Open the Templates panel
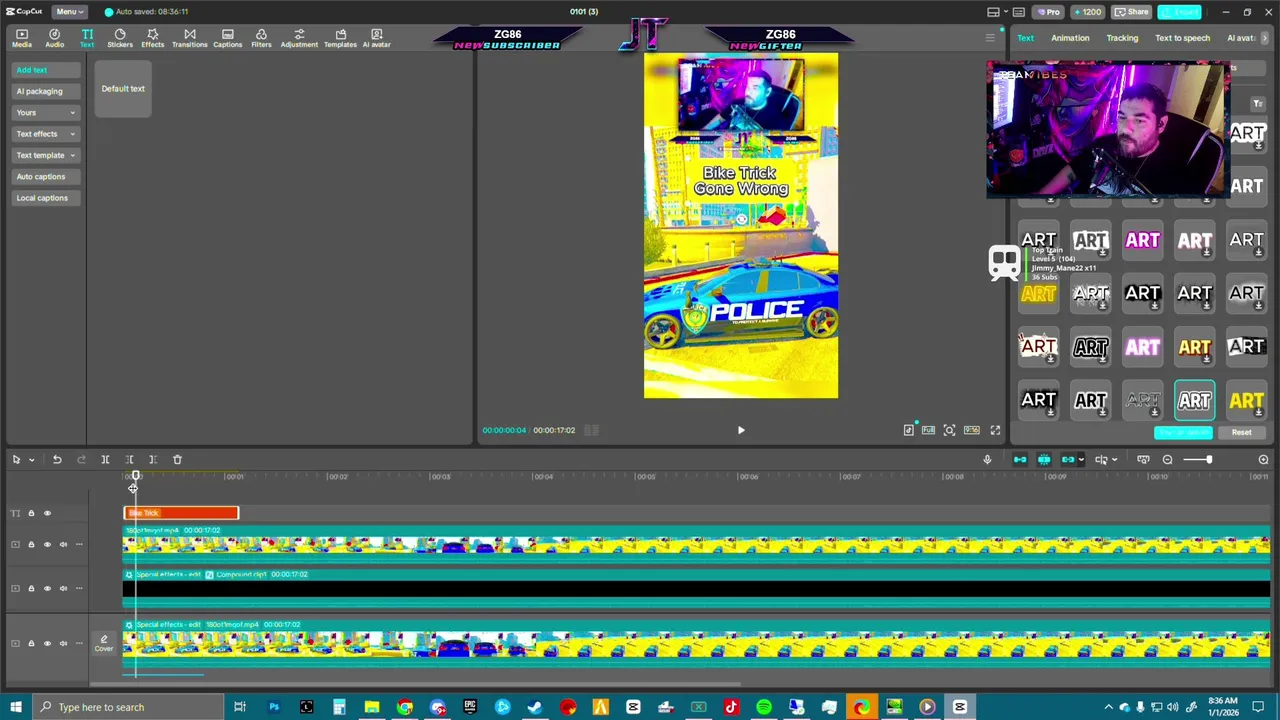This screenshot has width=1280, height=720. coord(340,38)
